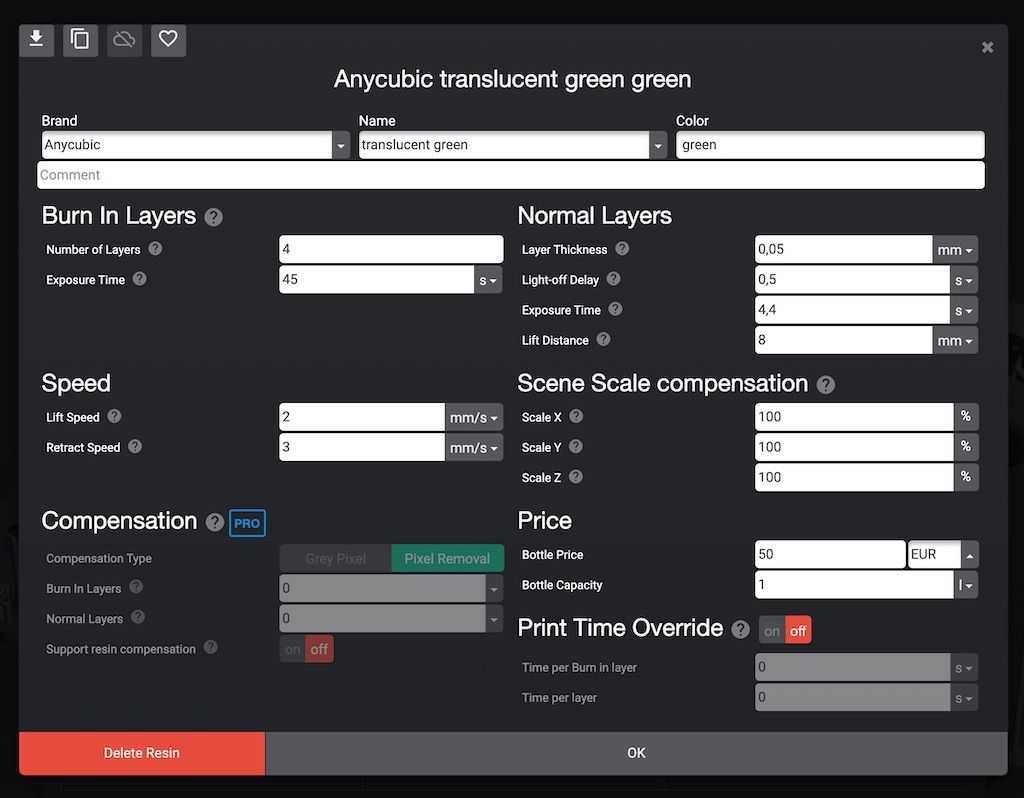Screen dimensions: 1024x798
Task: Show help for Layer Thickness
Action: pyautogui.click(x=622, y=249)
